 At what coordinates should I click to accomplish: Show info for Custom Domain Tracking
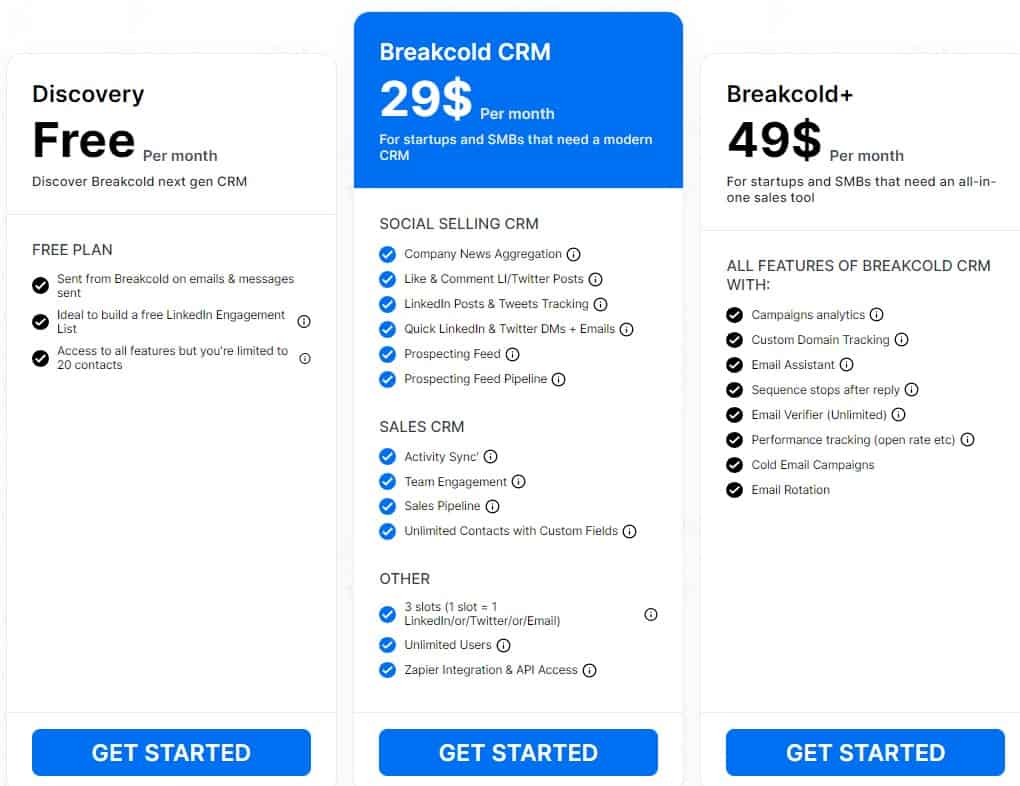(x=902, y=340)
